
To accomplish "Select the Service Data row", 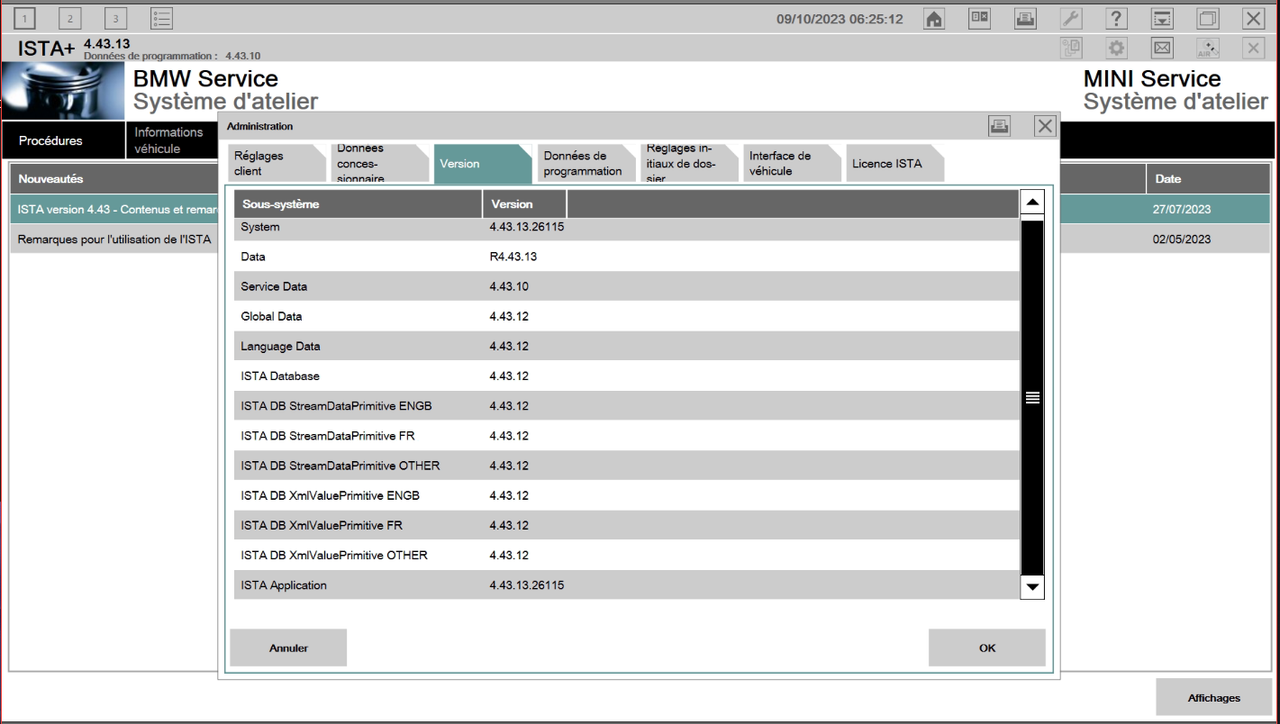I will tap(627, 286).
